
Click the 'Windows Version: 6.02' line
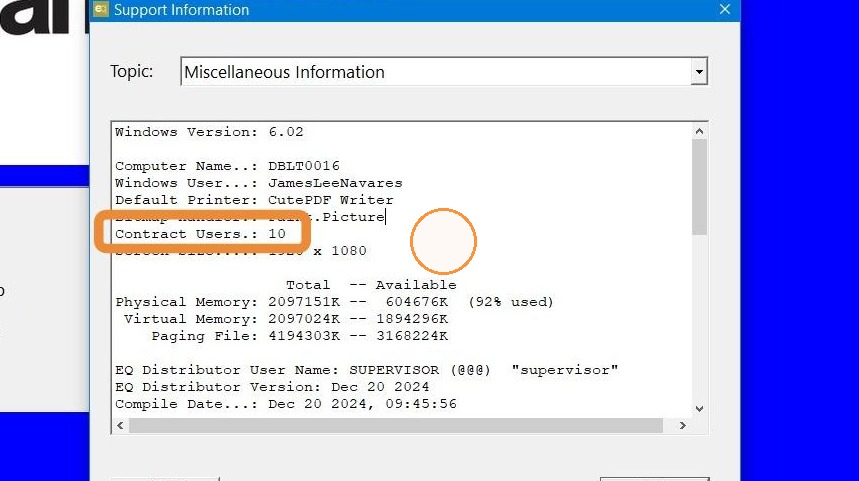[x=209, y=132]
